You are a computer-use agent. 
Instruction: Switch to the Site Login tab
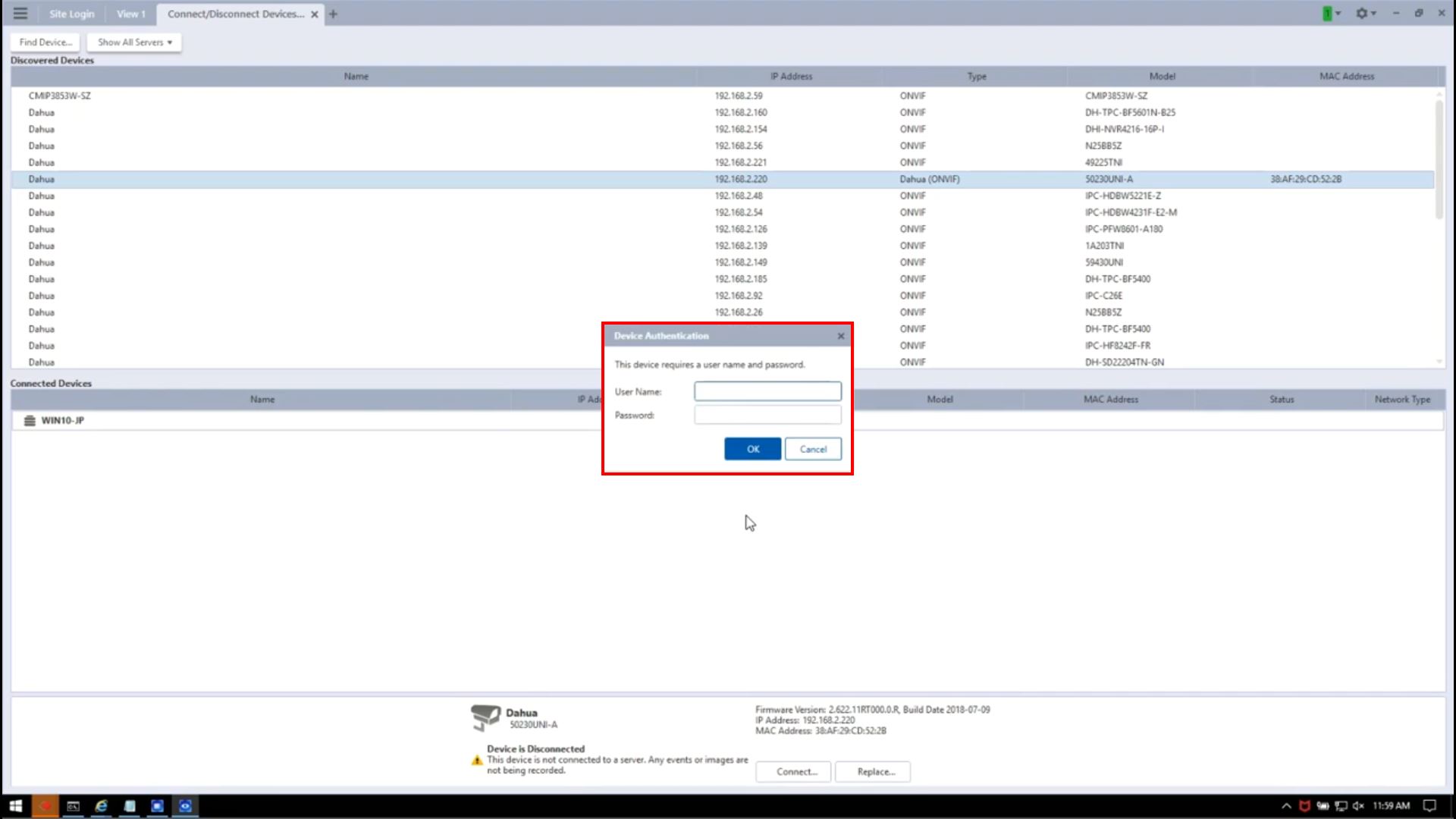71,14
